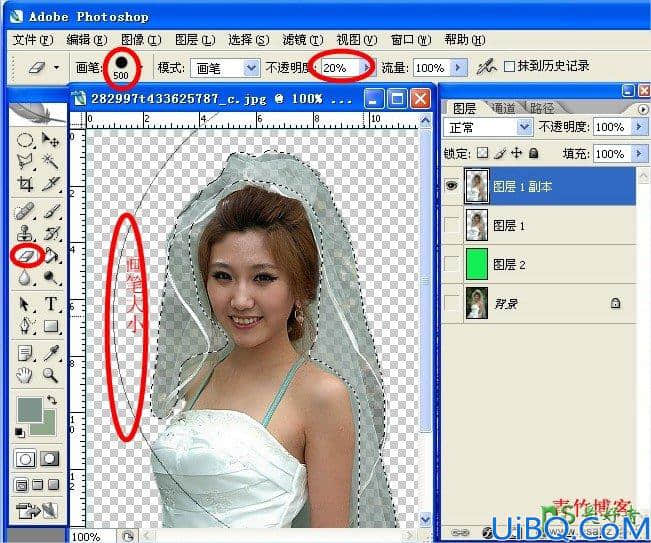Select the Polygonal Lasso tool
The width and height of the screenshot is (651, 543).
(x=25, y=161)
